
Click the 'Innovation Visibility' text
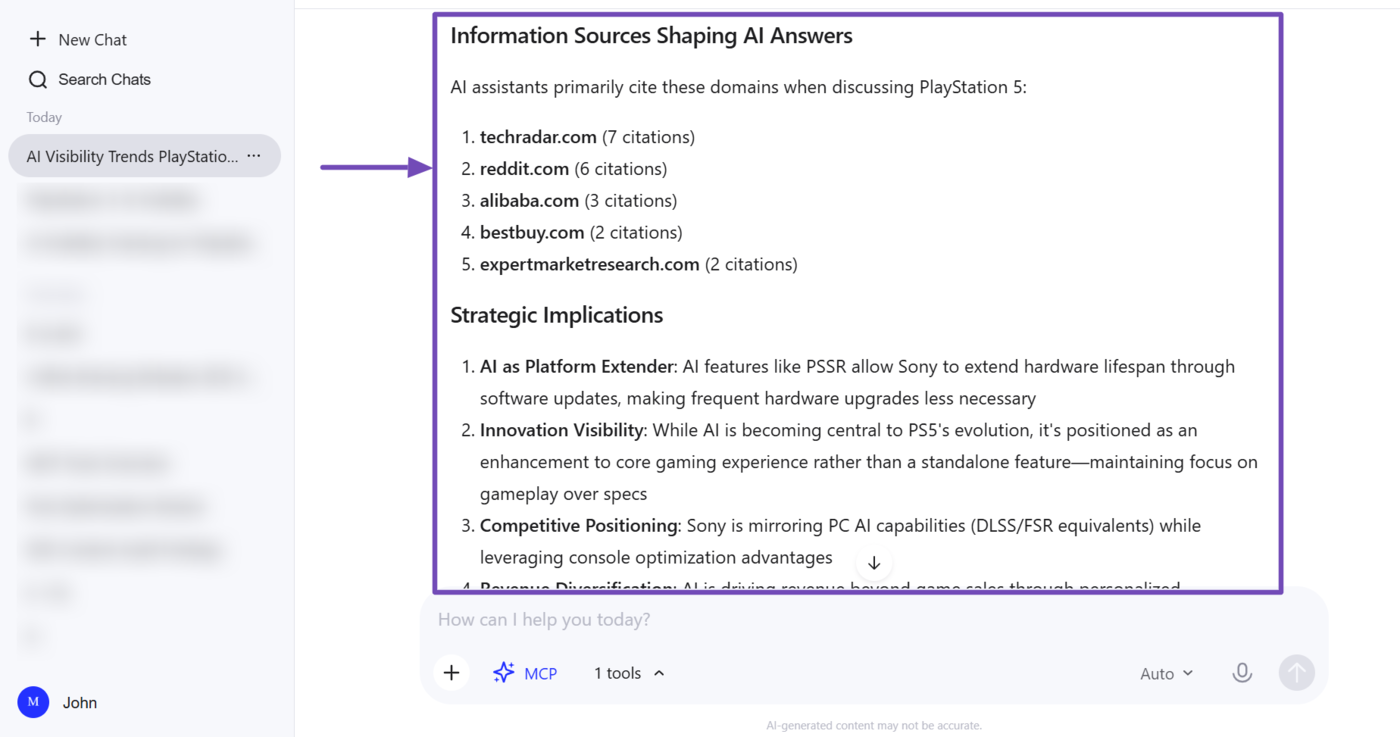pos(562,431)
